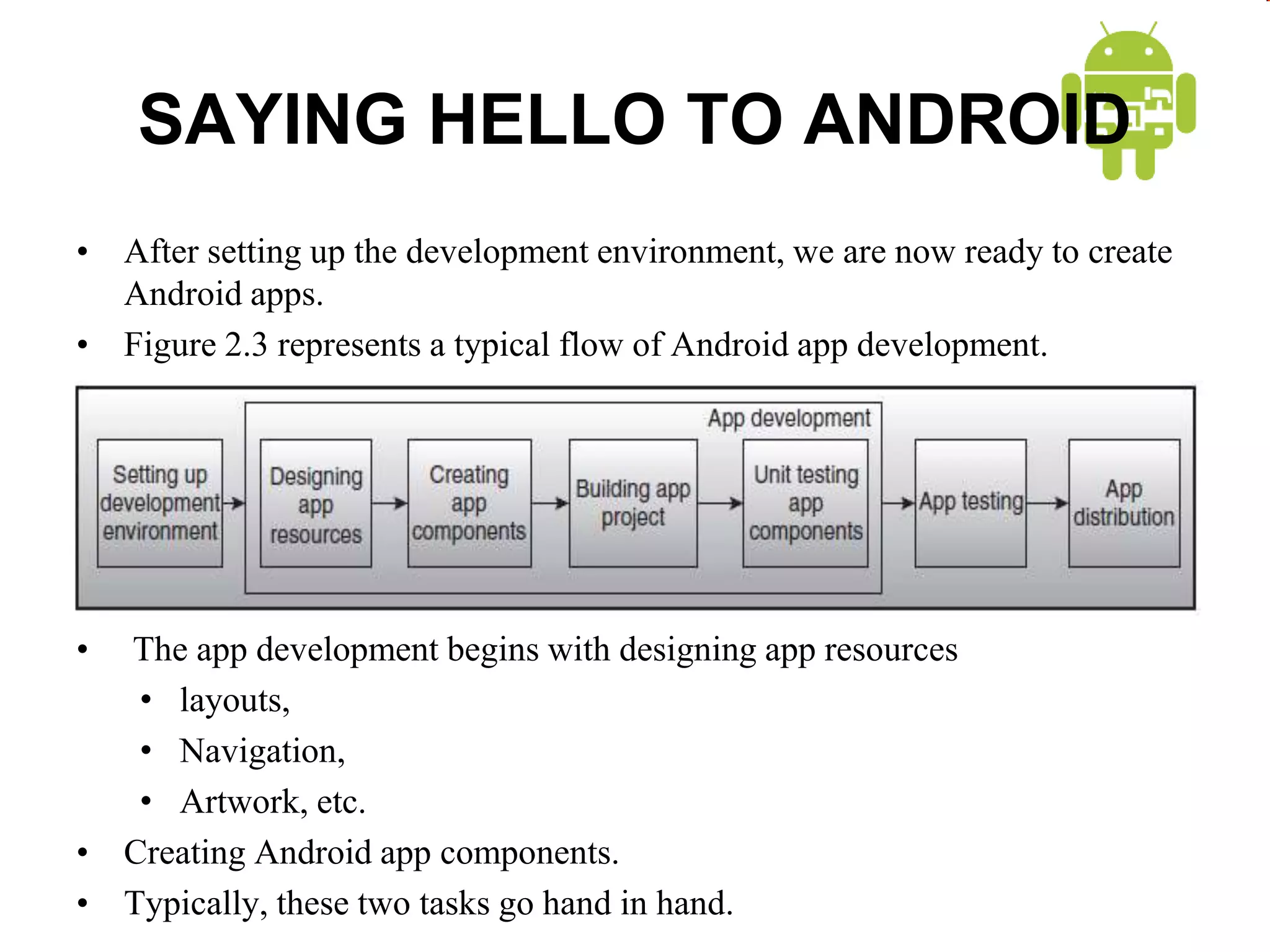Click the 'Creating Android app components.' bullet
Screen dimensions: 1270x952
coord(371,853)
